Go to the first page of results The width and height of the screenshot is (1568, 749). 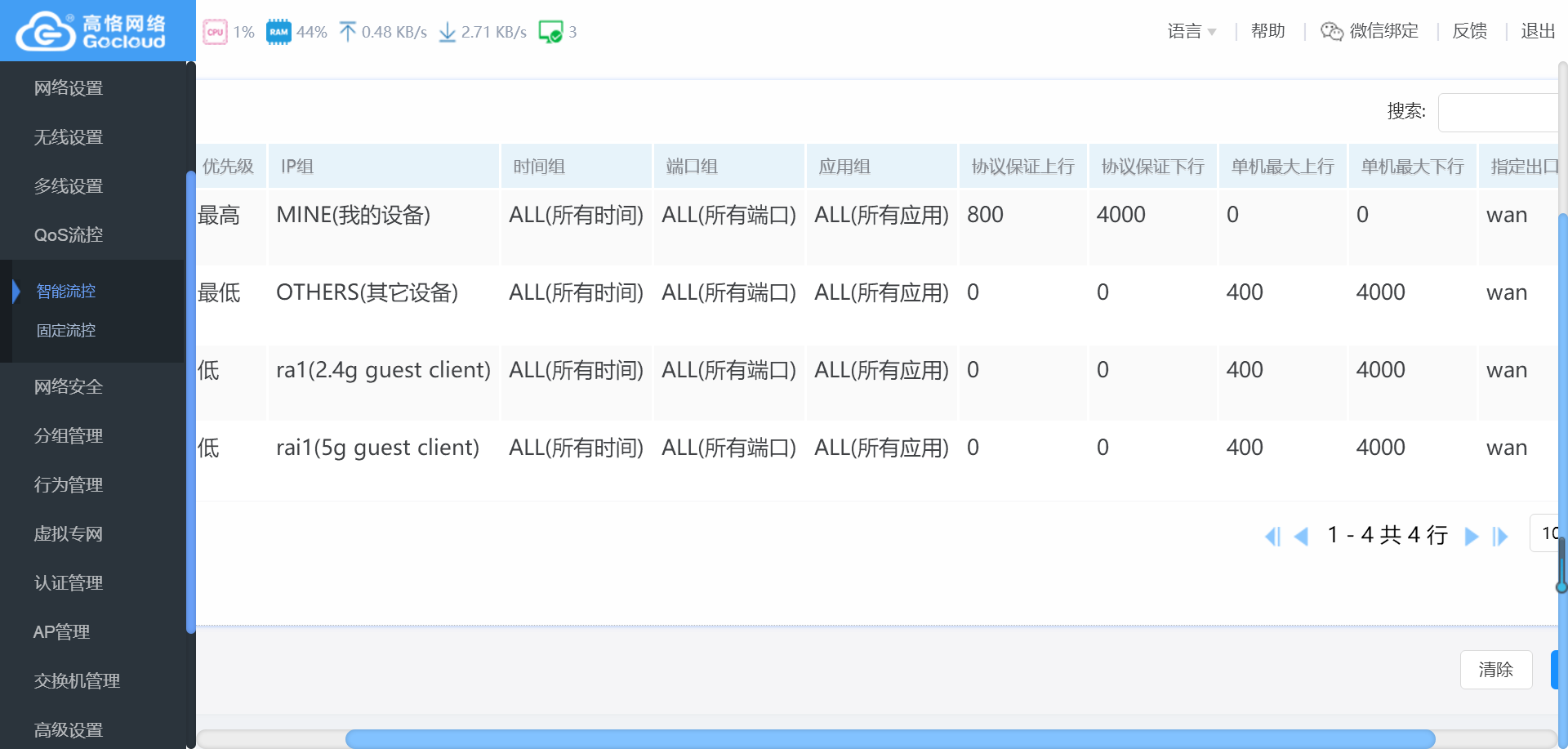tap(1272, 536)
